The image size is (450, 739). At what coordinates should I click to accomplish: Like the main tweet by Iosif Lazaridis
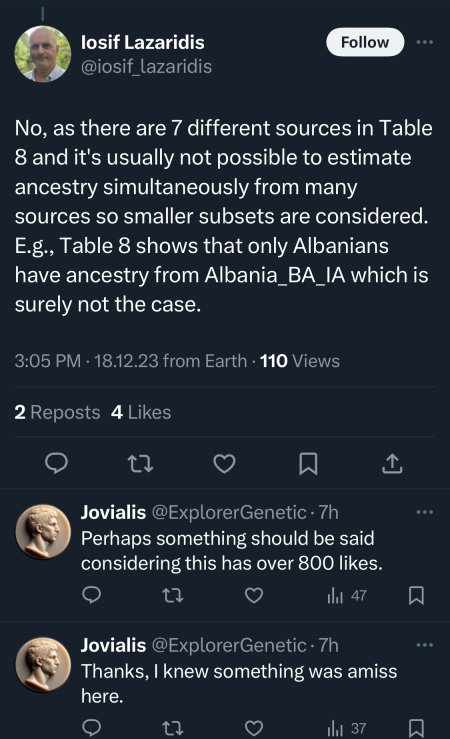click(224, 464)
